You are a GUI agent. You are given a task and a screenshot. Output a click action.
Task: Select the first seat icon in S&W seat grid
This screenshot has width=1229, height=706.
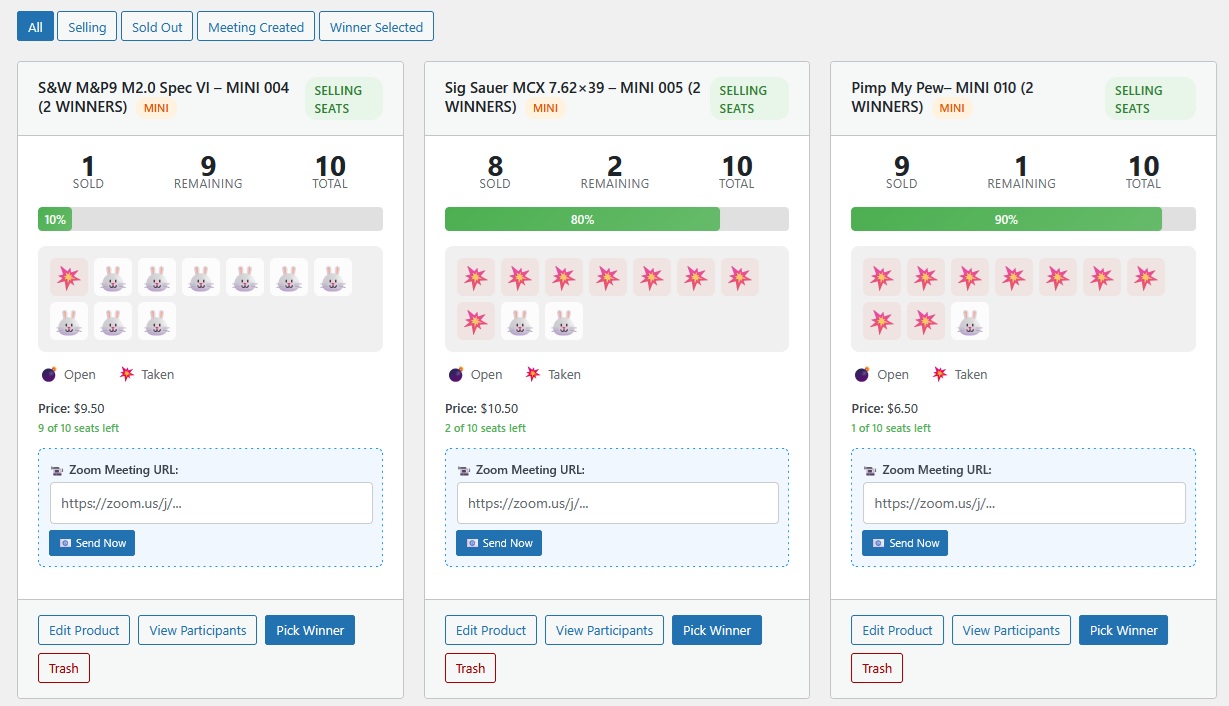[x=69, y=277]
